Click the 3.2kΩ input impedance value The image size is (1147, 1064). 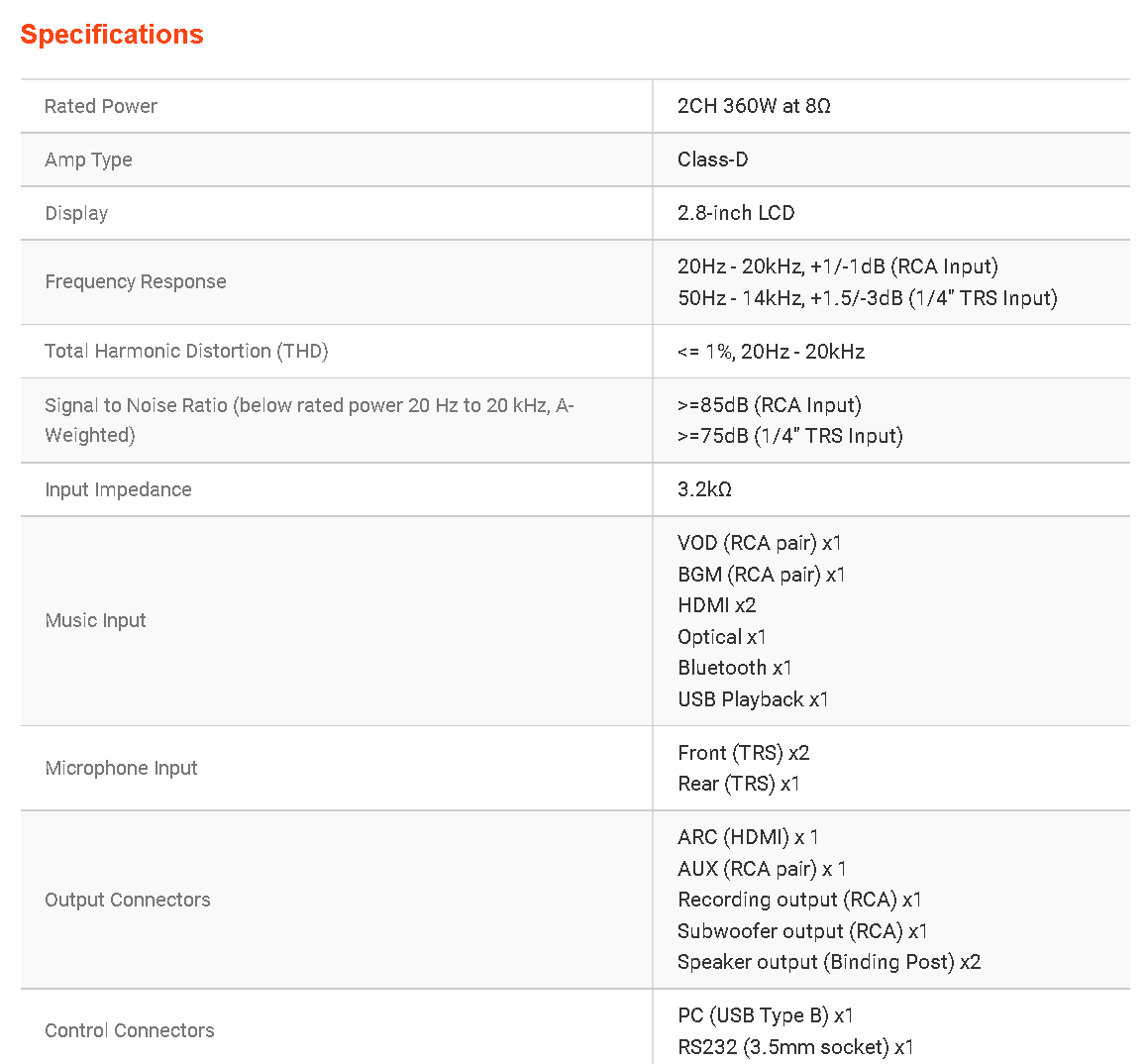coord(704,489)
